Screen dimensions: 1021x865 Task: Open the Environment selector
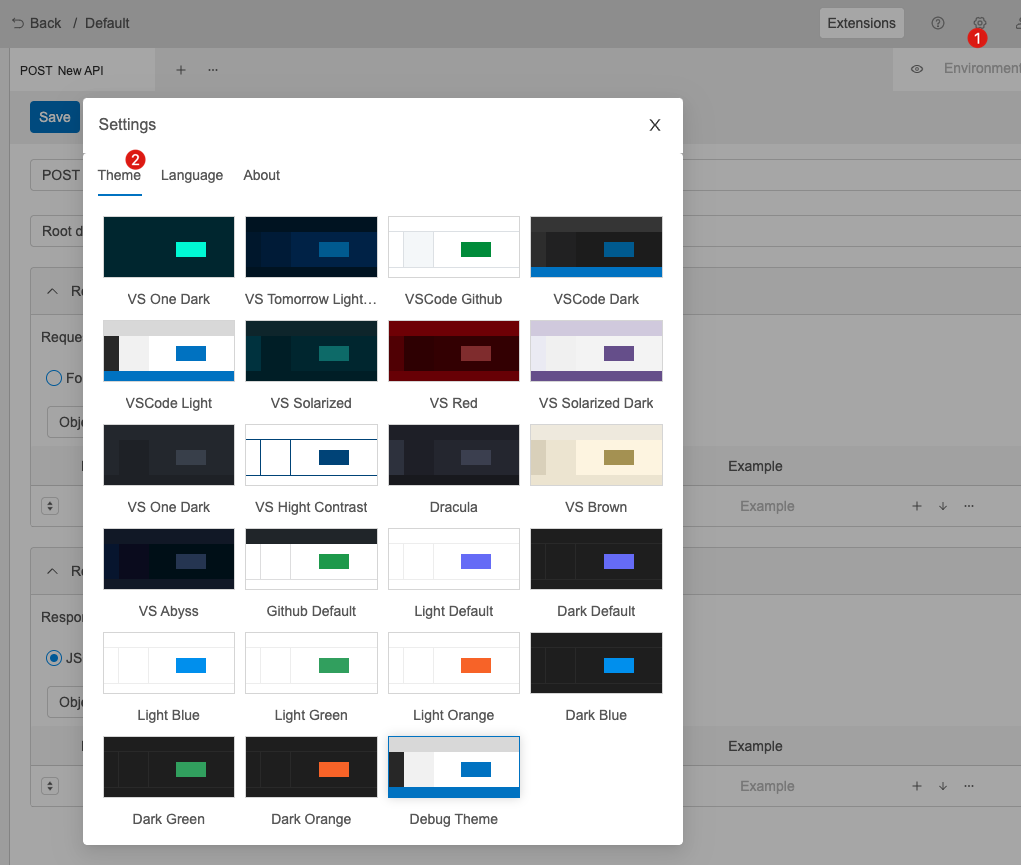[x=981, y=68]
